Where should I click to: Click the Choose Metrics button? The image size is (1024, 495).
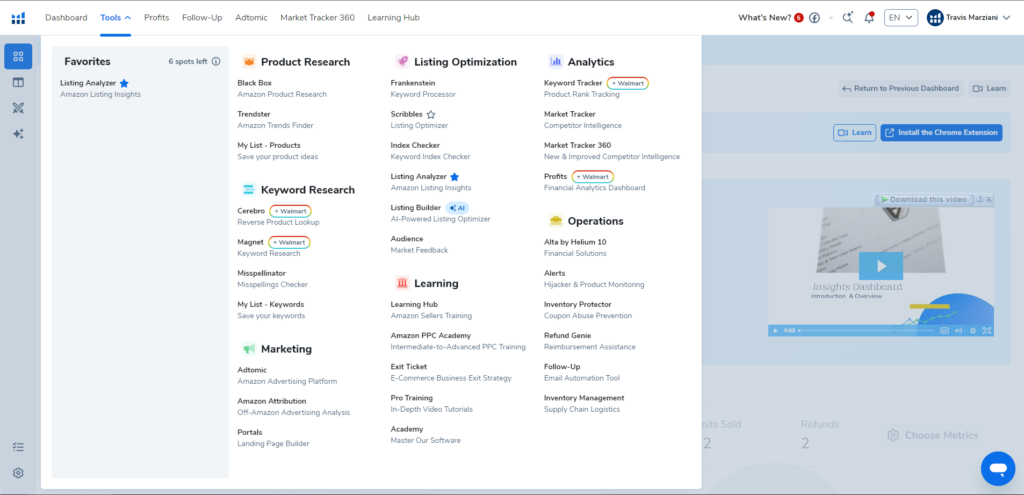click(x=933, y=435)
